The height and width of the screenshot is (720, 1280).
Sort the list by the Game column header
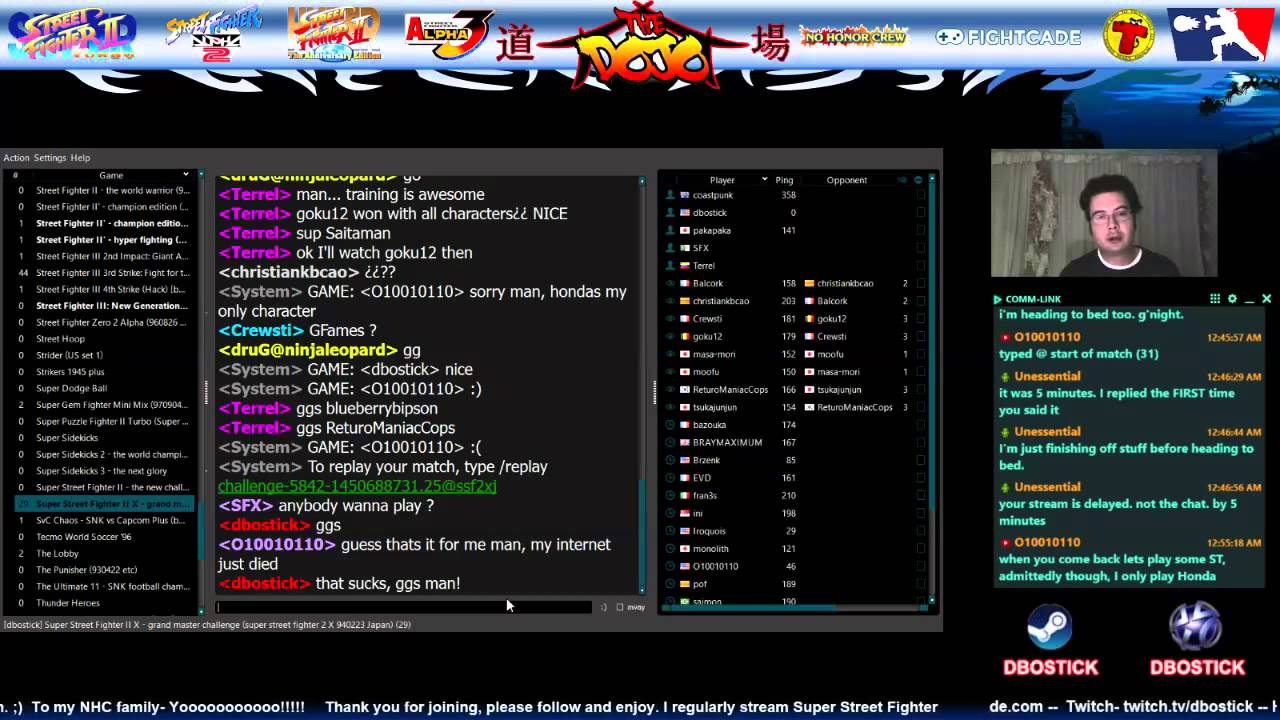(111, 176)
